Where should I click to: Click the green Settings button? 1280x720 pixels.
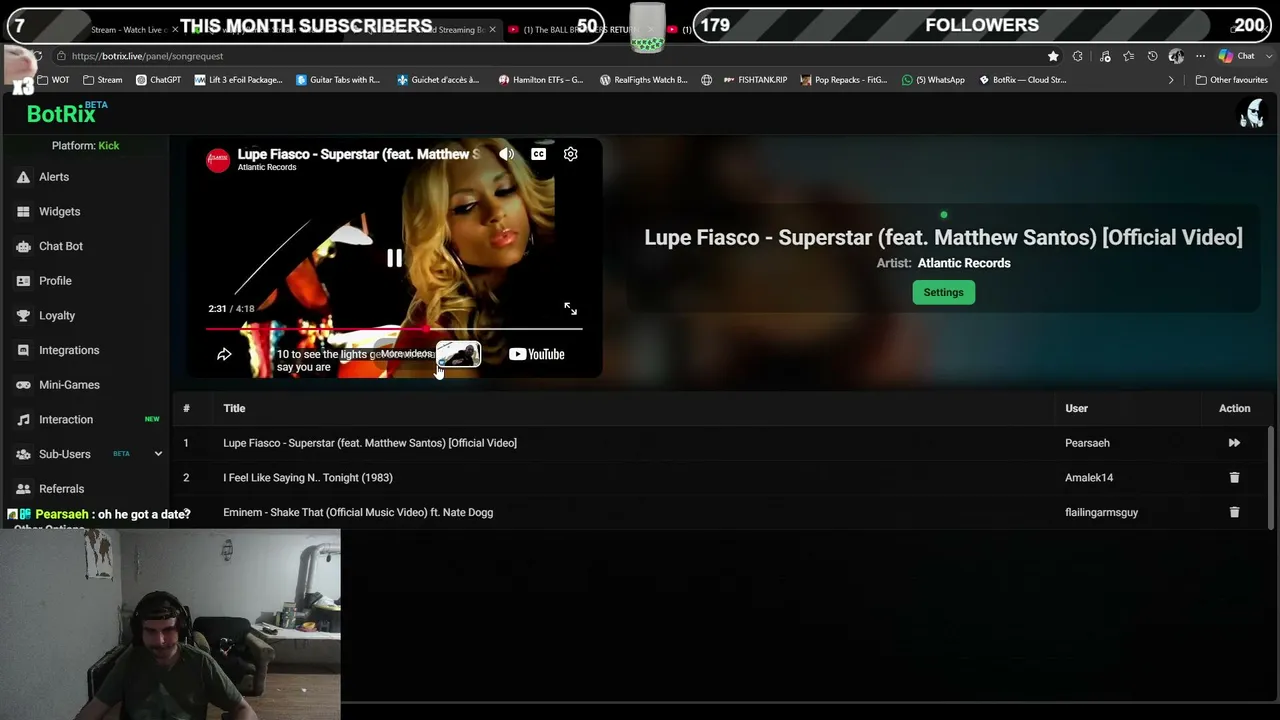pyautogui.click(x=943, y=292)
